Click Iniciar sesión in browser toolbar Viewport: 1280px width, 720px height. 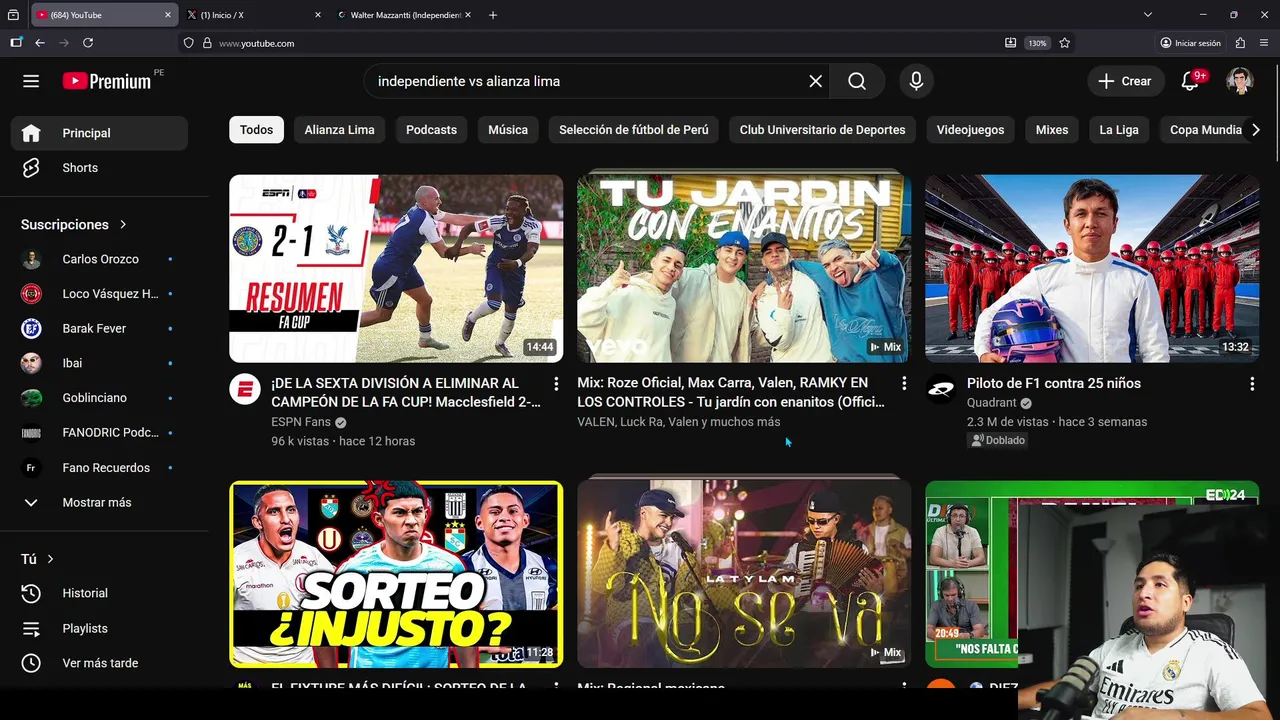(1190, 43)
